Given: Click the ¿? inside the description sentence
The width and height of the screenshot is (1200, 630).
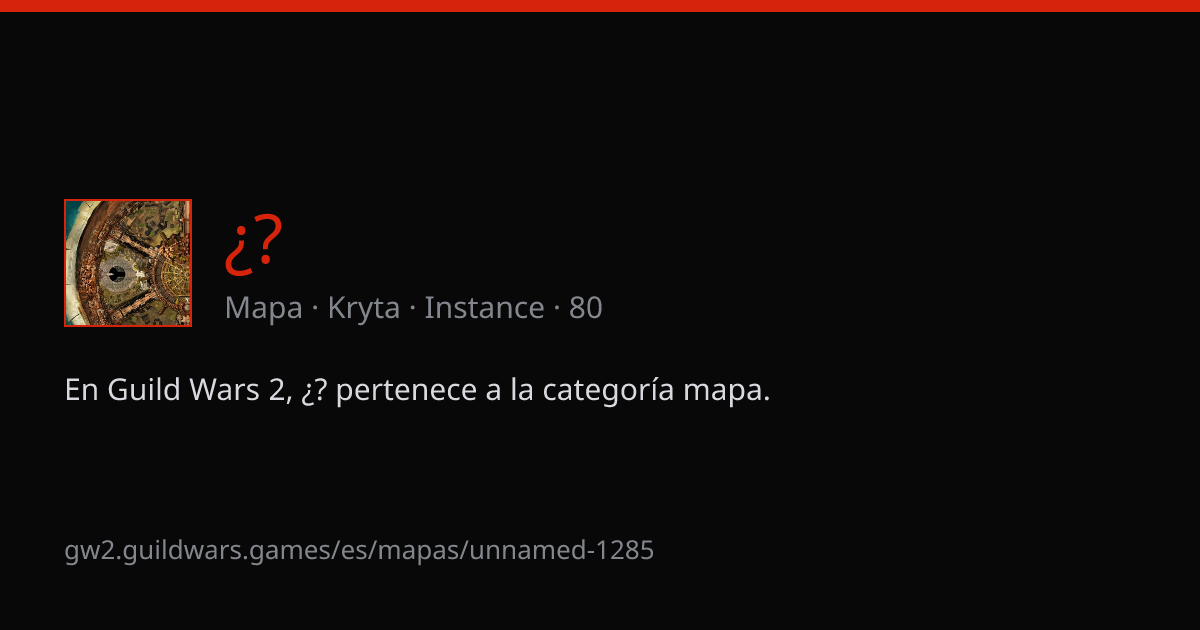Looking at the screenshot, I should click(x=314, y=391).
